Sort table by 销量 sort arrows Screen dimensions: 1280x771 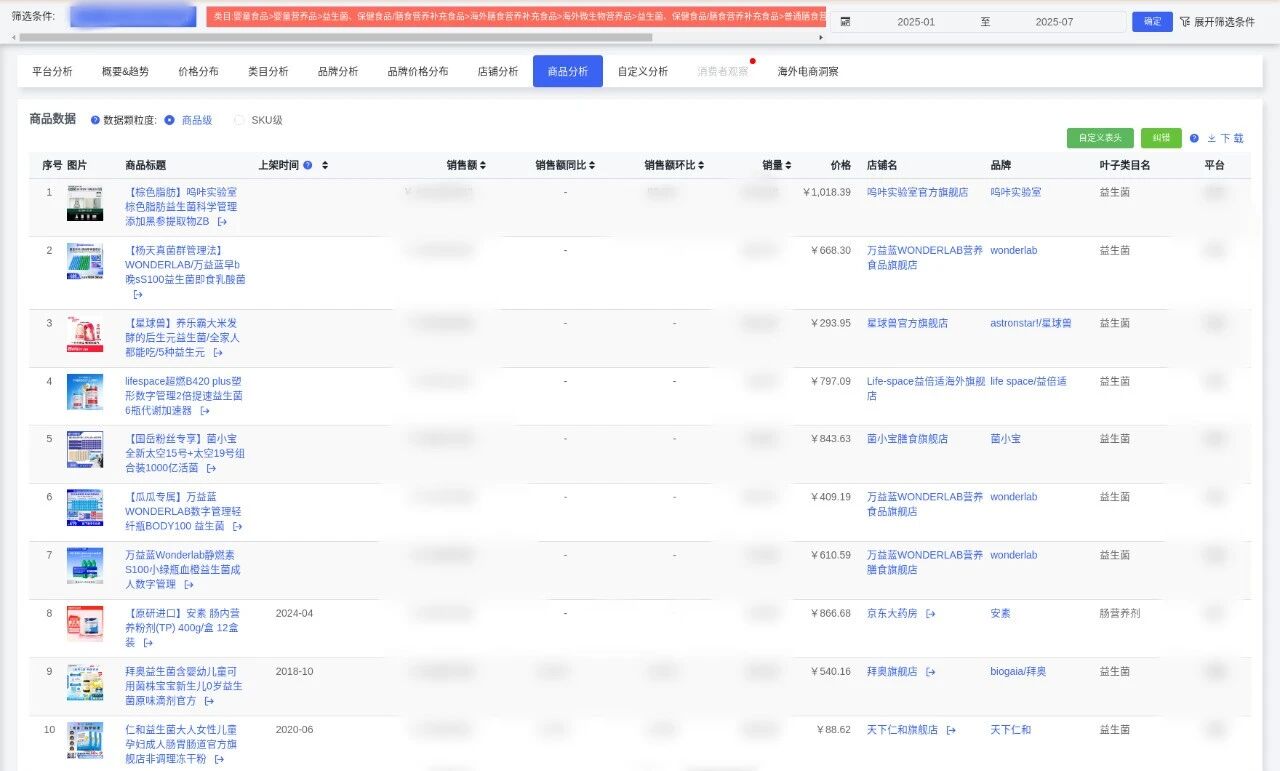pyautogui.click(x=788, y=166)
